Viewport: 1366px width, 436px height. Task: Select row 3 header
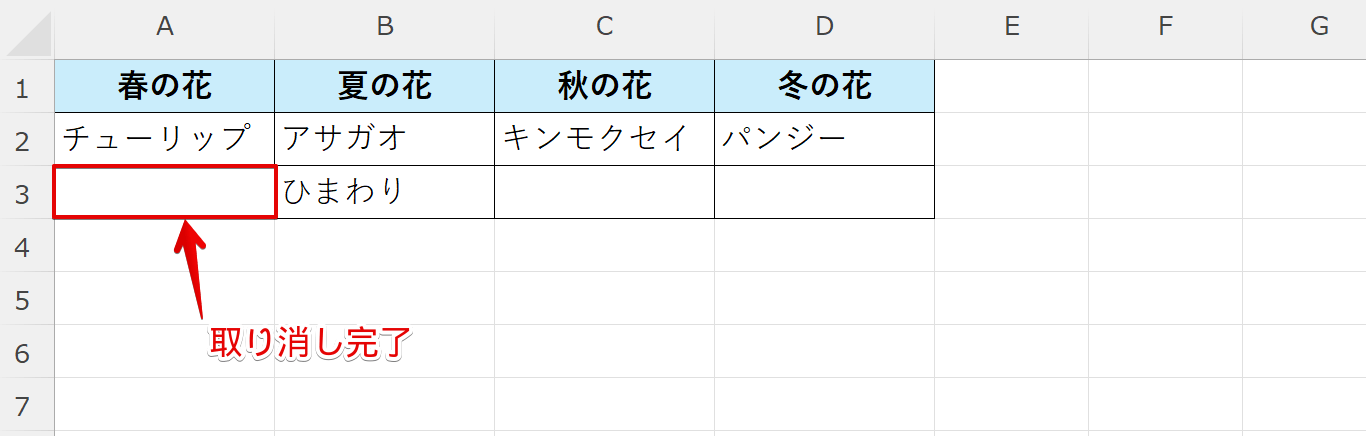[27, 193]
